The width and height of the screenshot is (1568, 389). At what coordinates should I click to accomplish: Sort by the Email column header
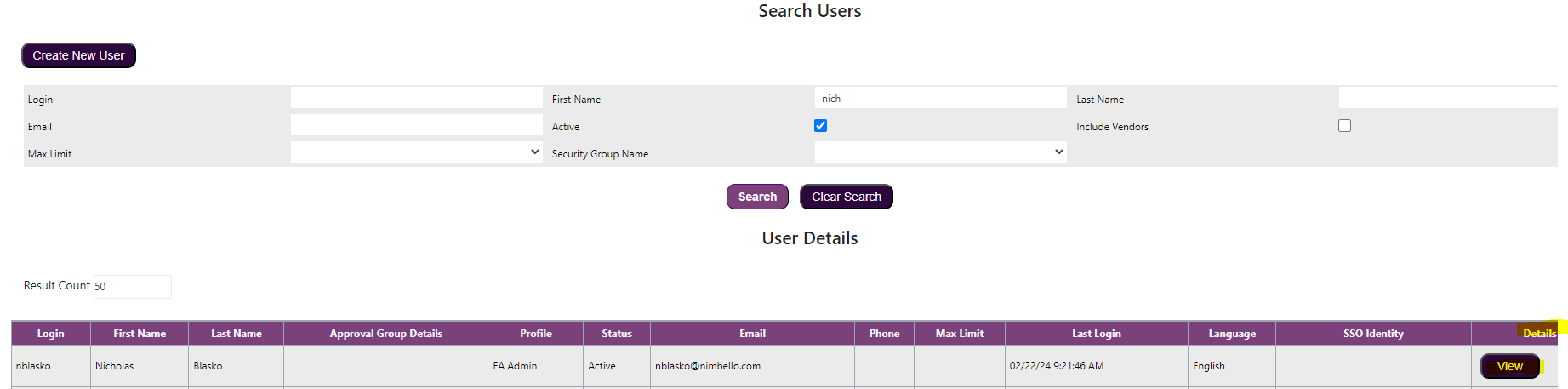pyautogui.click(x=753, y=334)
